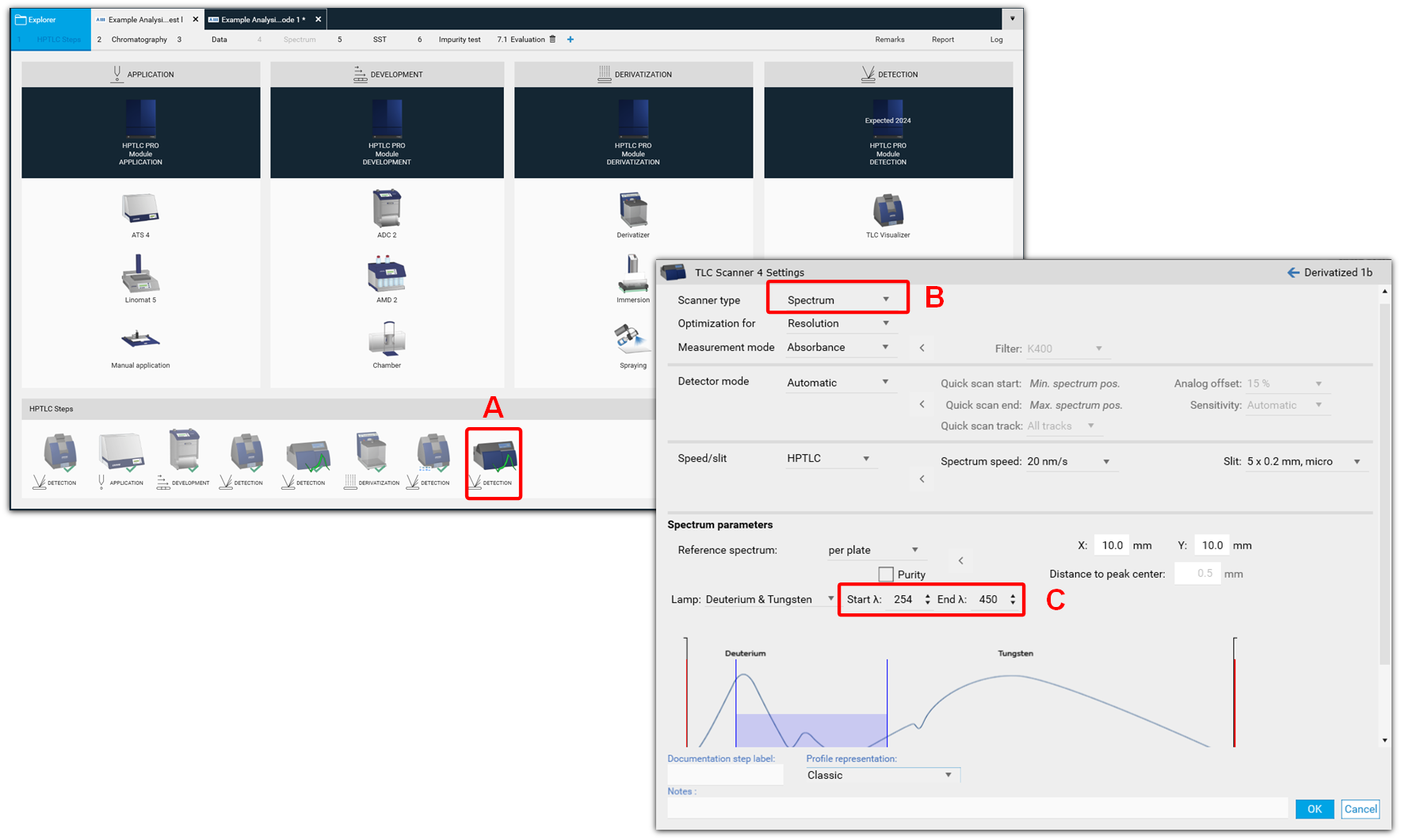Open the Profile representation dropdown
Screen dimensions: 1401x840
point(880,775)
